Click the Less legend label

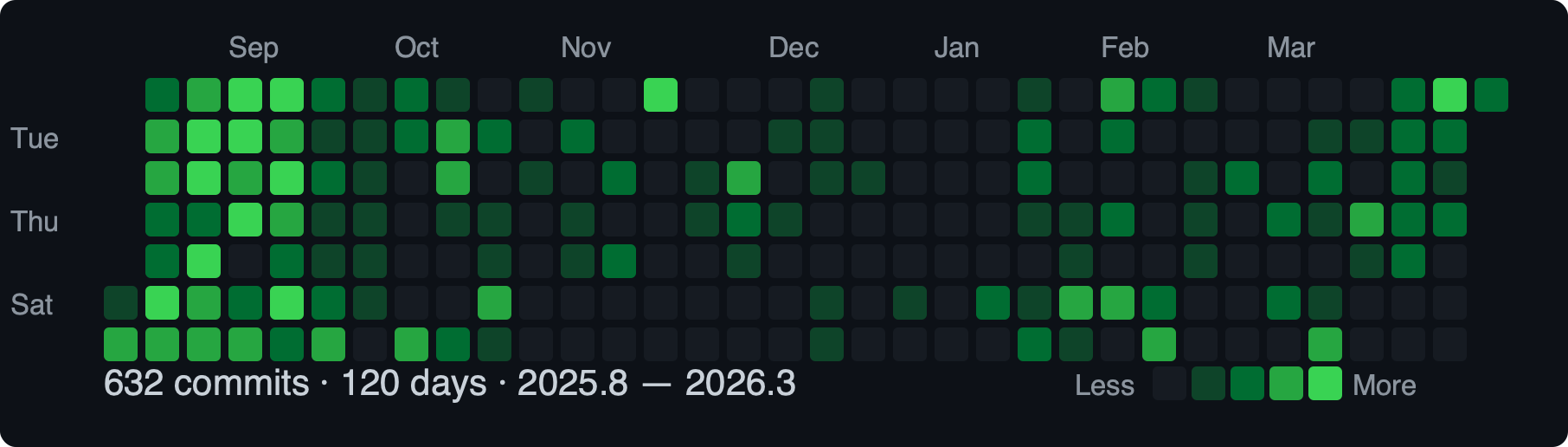[1104, 385]
